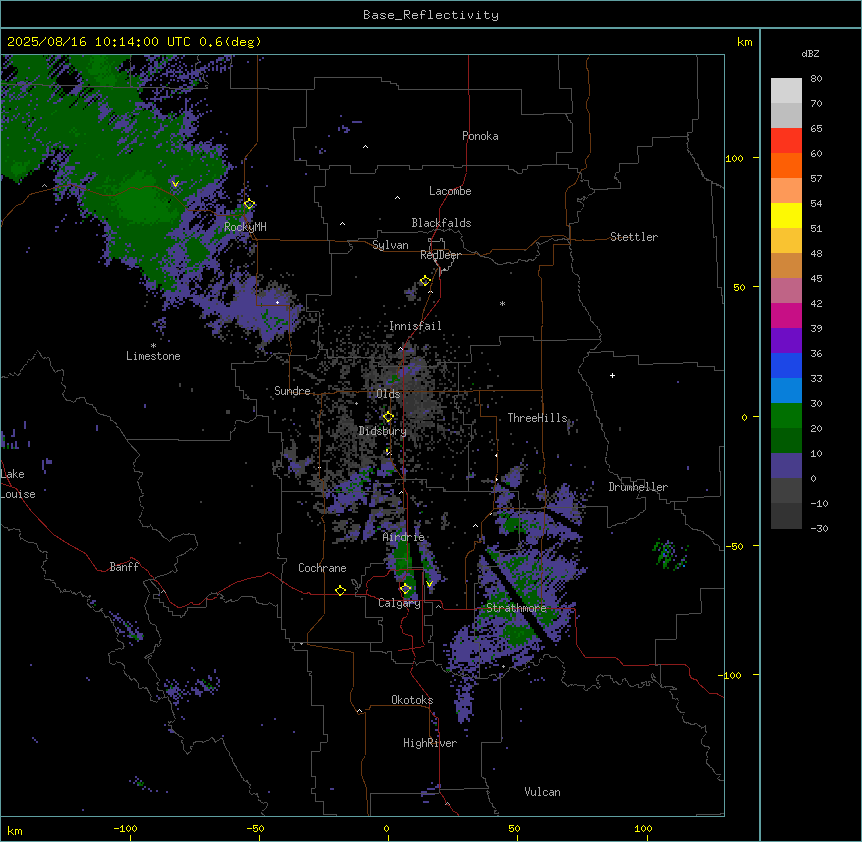Select the white asterisk marker above Limestone
This screenshot has height=842, width=862.
tap(153, 346)
